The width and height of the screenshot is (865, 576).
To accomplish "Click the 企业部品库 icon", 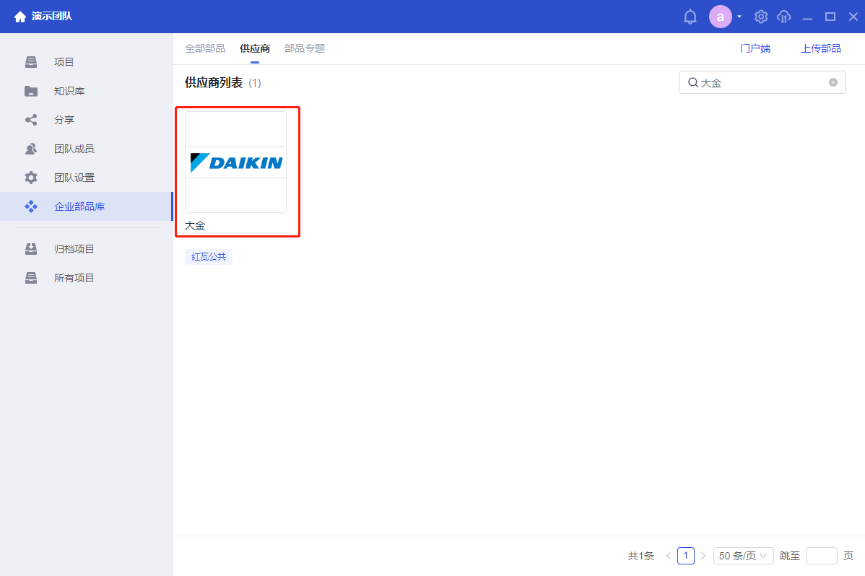I will click(x=31, y=206).
